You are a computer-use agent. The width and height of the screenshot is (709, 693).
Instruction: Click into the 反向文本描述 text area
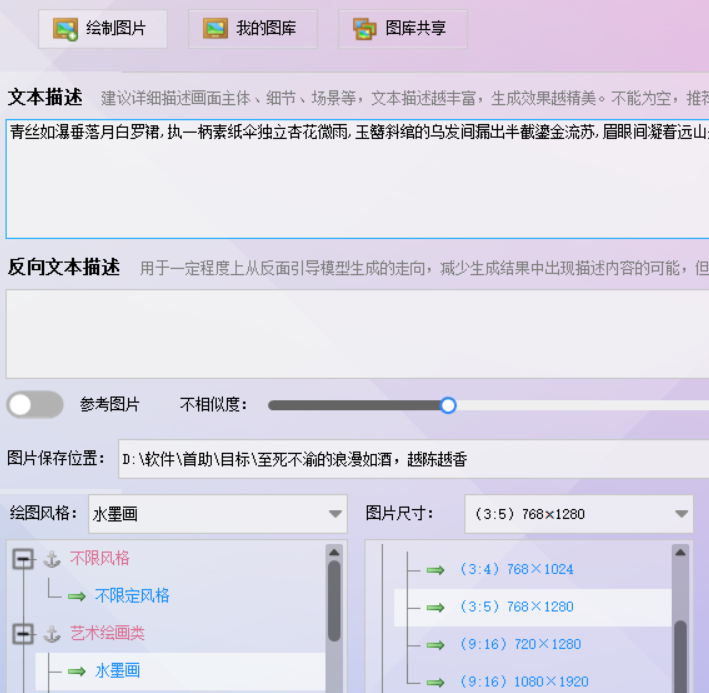tap(350, 333)
